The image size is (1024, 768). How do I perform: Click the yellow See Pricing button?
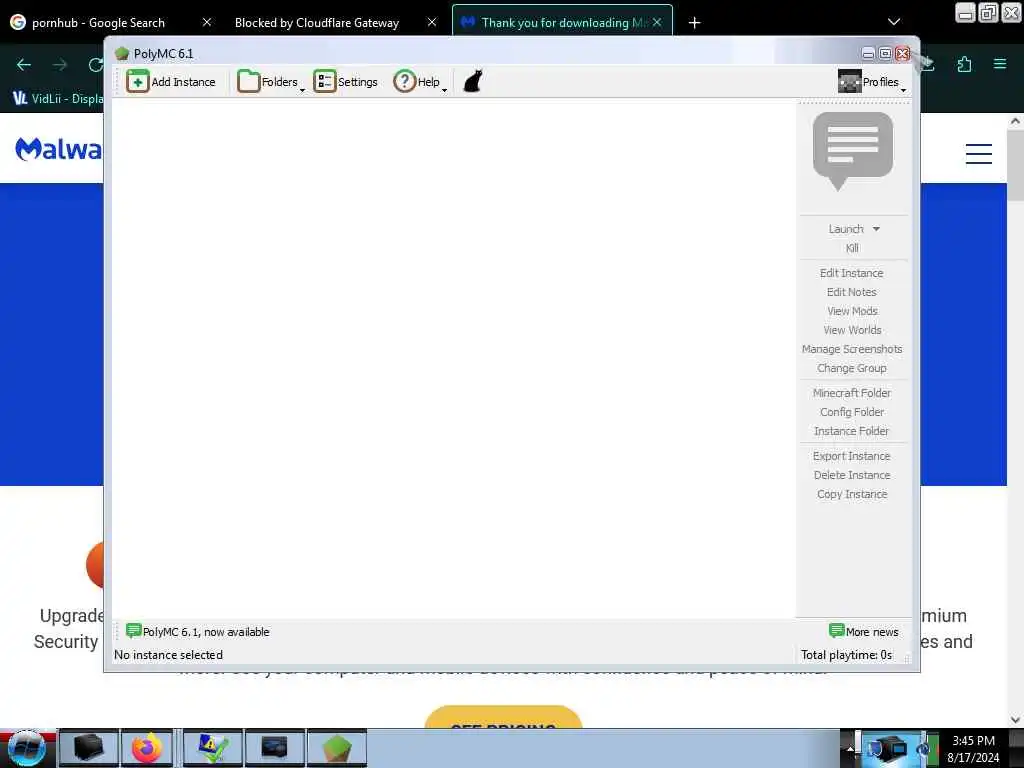click(x=503, y=718)
